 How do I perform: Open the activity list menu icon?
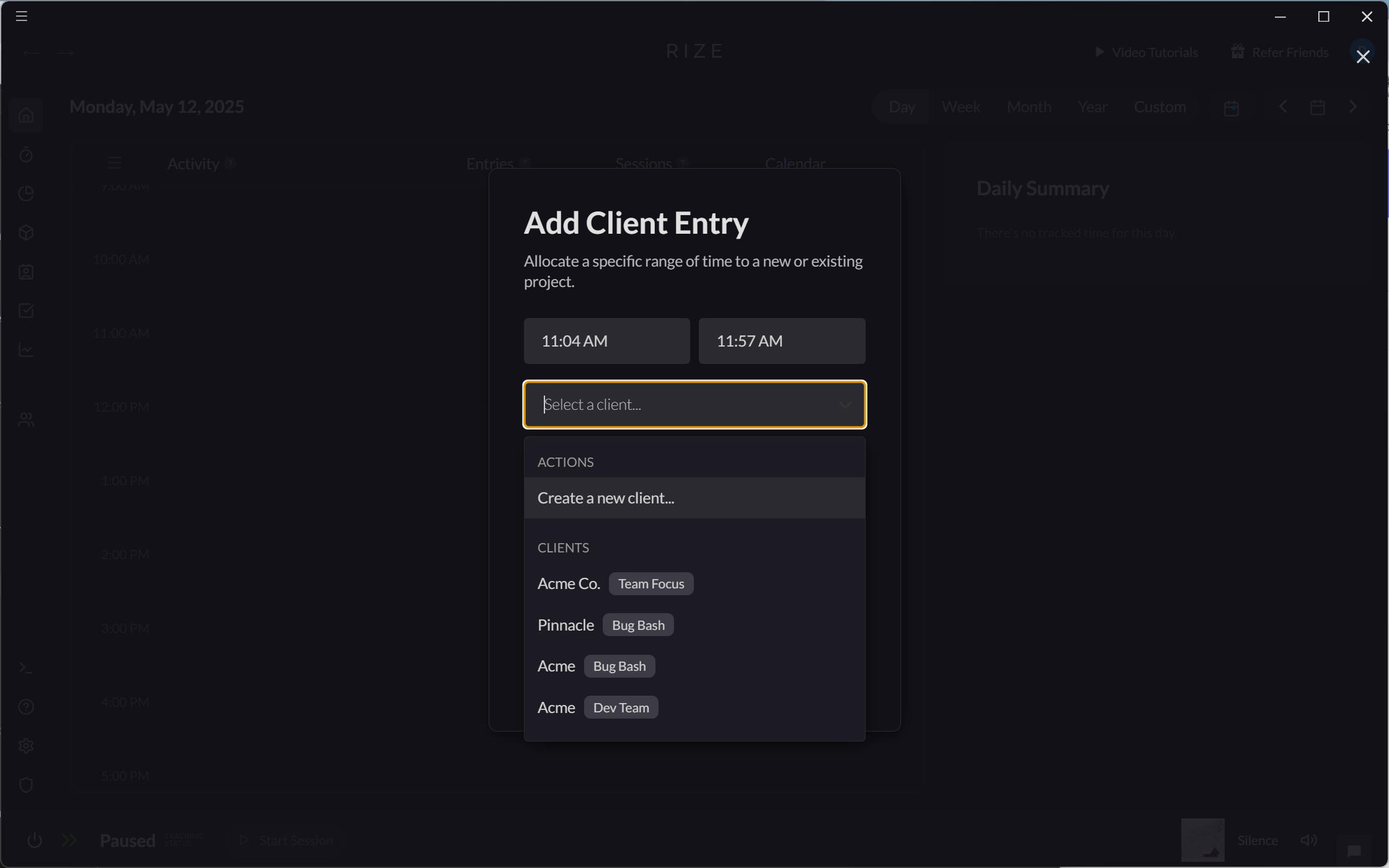pos(114,162)
